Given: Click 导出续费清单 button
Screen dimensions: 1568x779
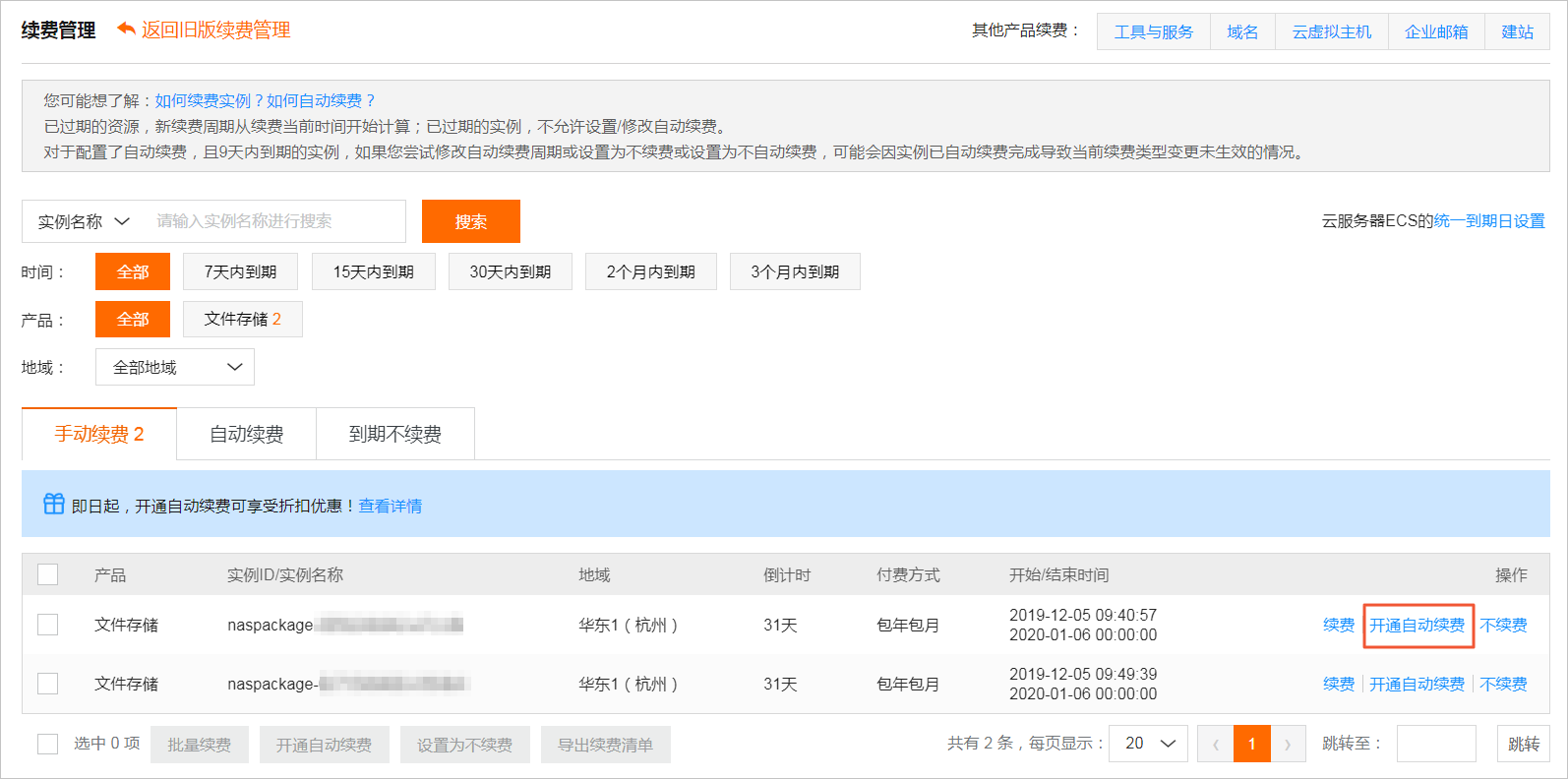Looking at the screenshot, I should click(606, 745).
